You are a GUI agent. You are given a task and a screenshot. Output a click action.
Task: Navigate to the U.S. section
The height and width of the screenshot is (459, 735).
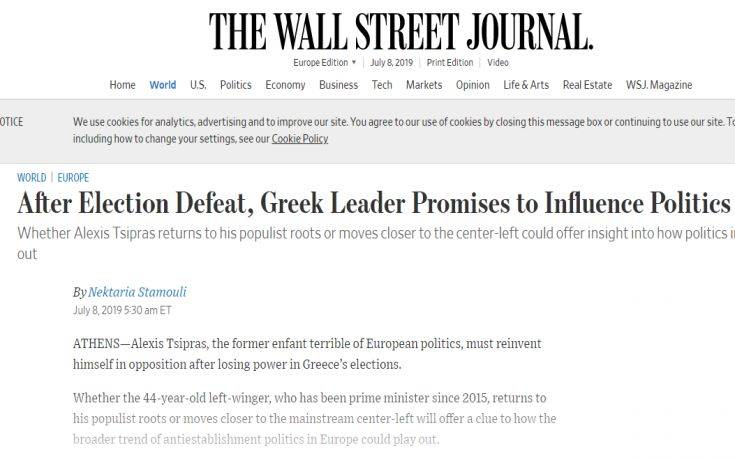[x=198, y=85]
